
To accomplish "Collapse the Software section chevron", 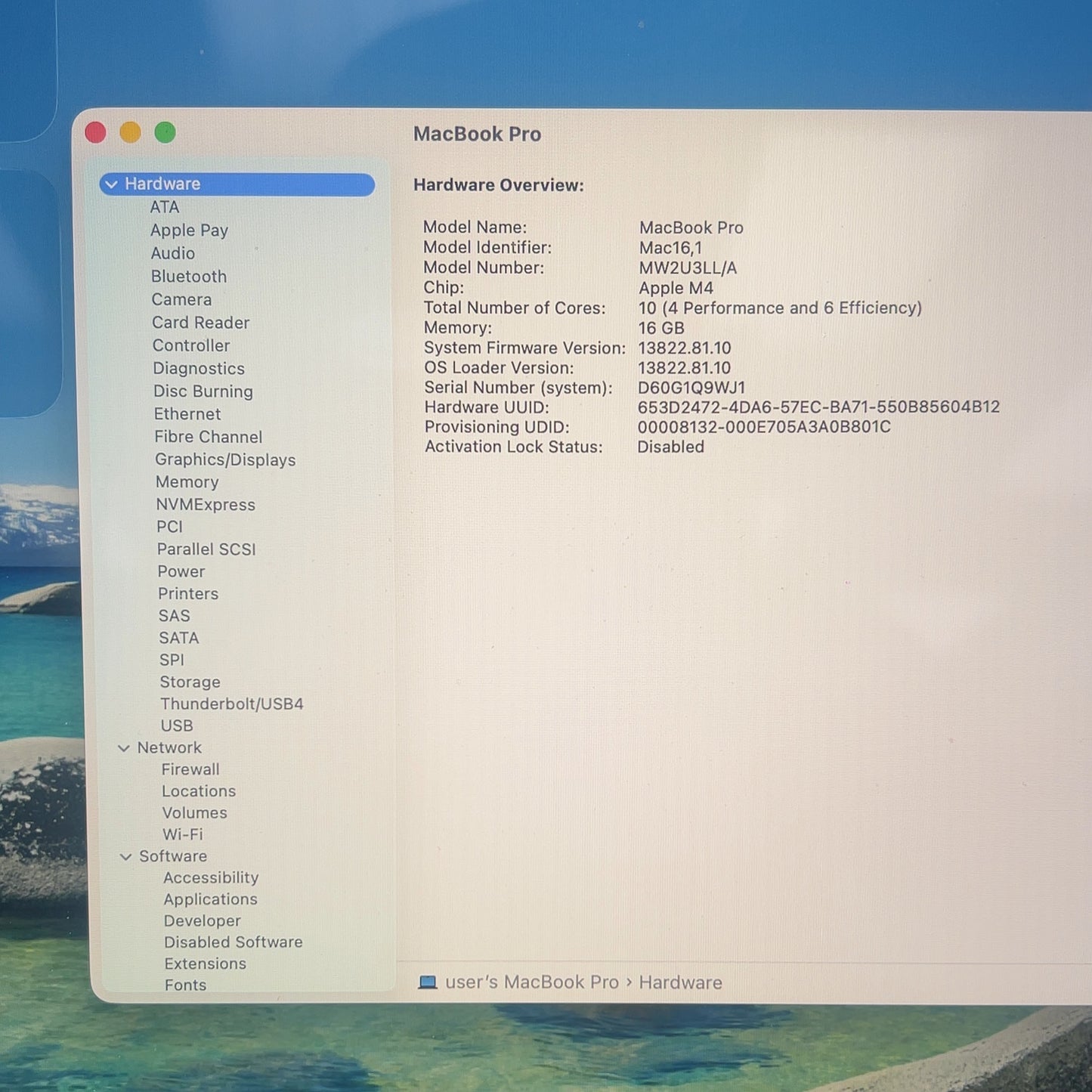I will (126, 857).
